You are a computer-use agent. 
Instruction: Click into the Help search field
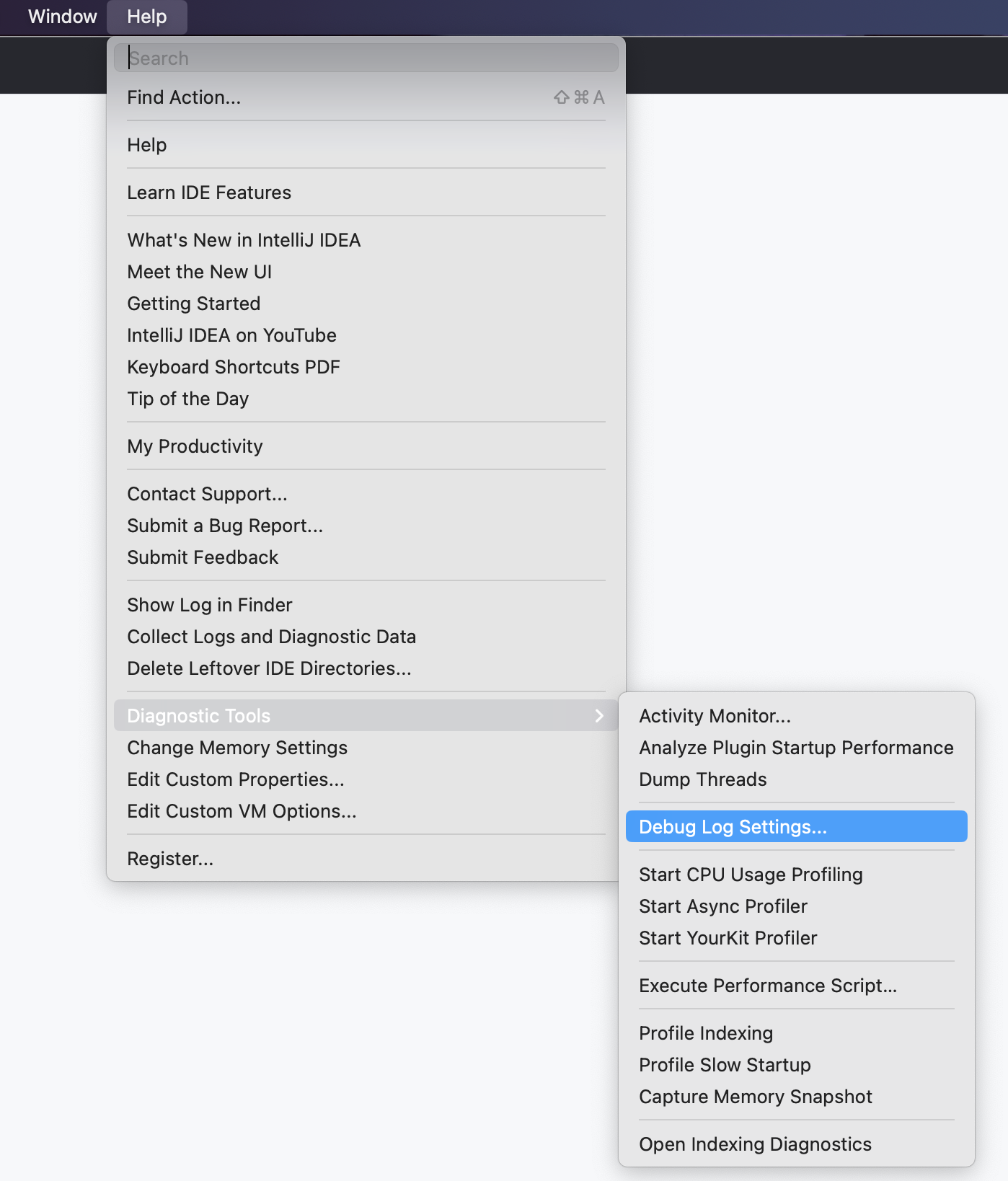pyautogui.click(x=366, y=58)
